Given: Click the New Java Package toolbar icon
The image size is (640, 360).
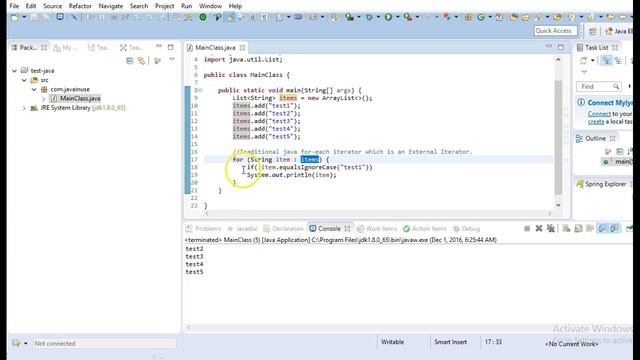Looking at the screenshot, I should click(x=469, y=17).
